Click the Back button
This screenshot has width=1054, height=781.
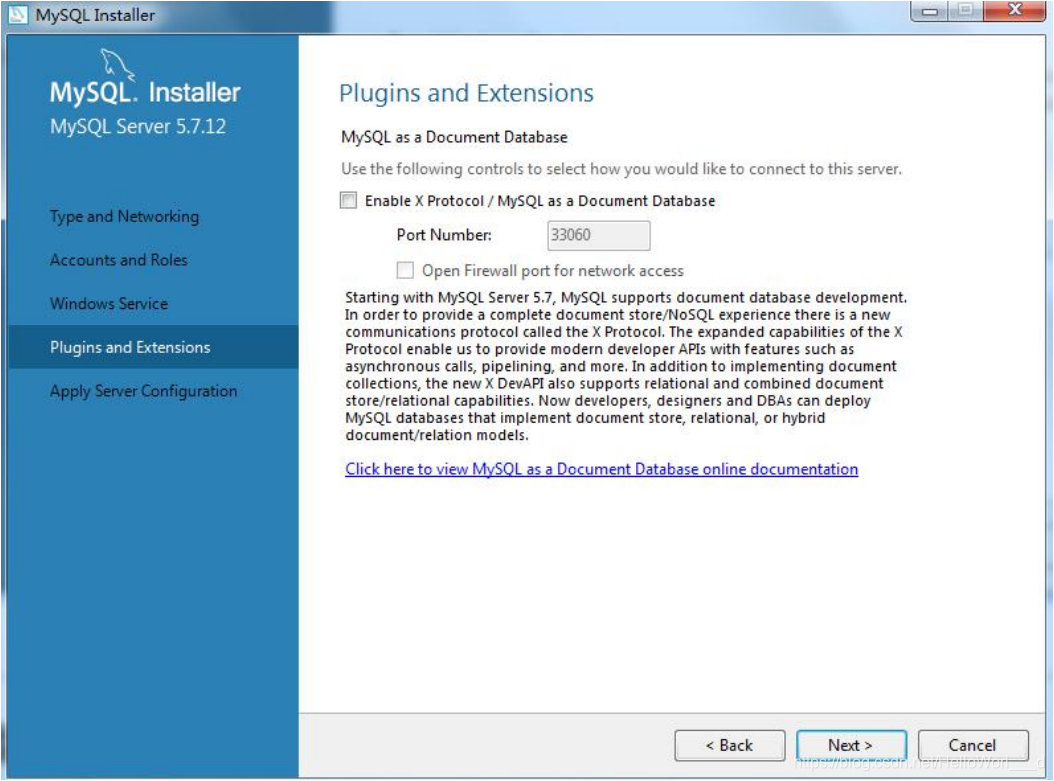tap(729, 745)
